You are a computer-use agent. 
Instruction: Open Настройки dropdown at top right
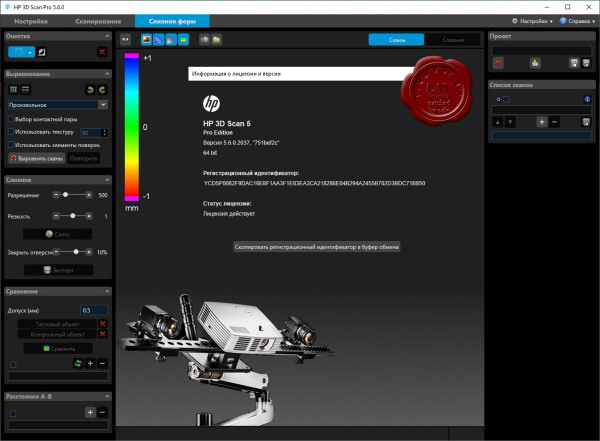(x=532, y=21)
